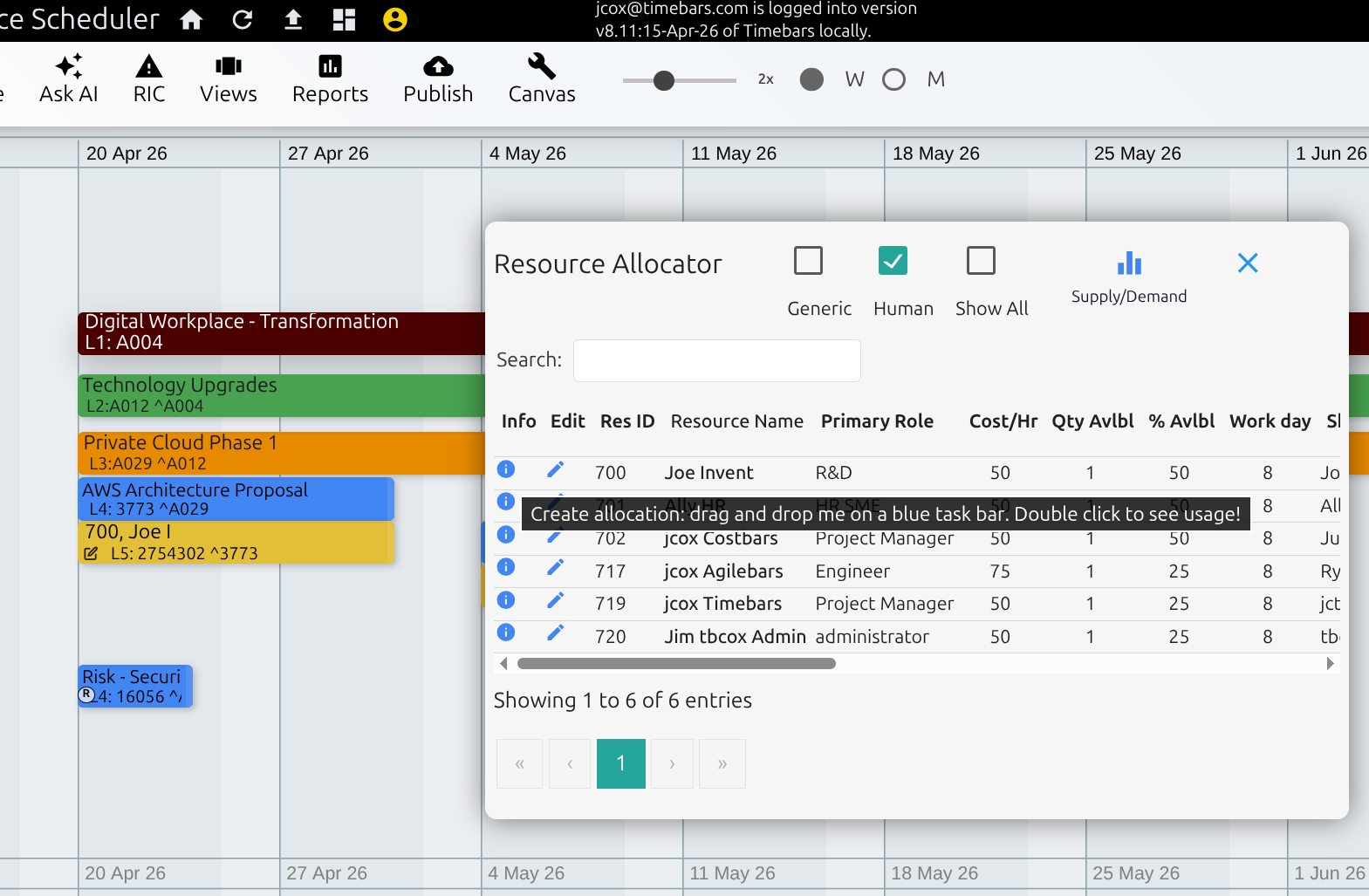
Task: Adjust the zoom slider handle
Action: coord(664,80)
